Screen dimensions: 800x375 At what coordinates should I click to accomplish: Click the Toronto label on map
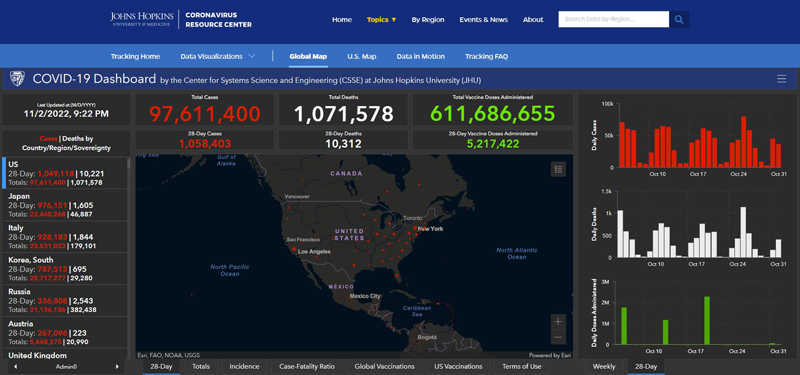(x=413, y=218)
